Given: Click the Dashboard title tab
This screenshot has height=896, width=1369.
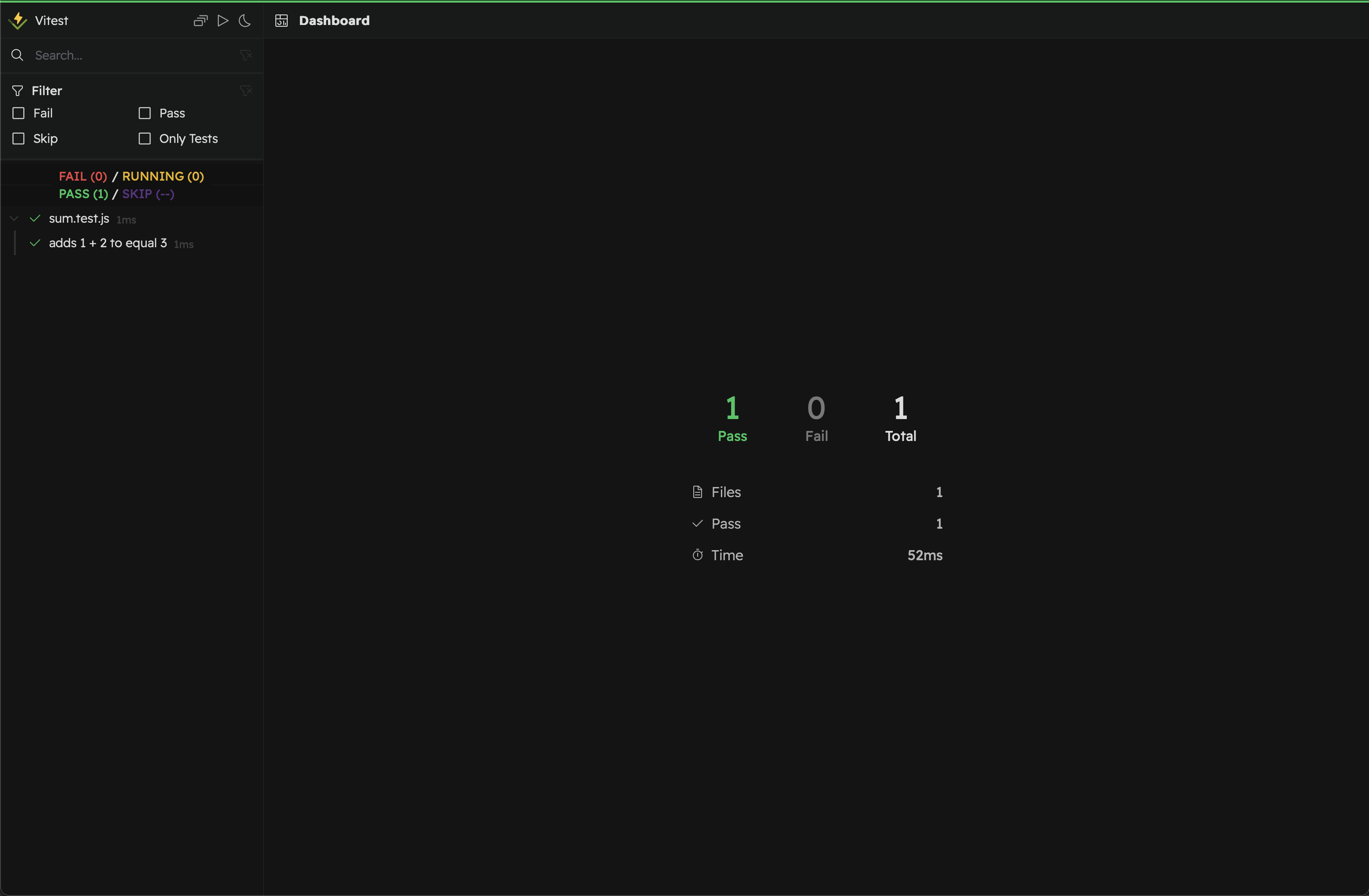Looking at the screenshot, I should click(x=334, y=21).
